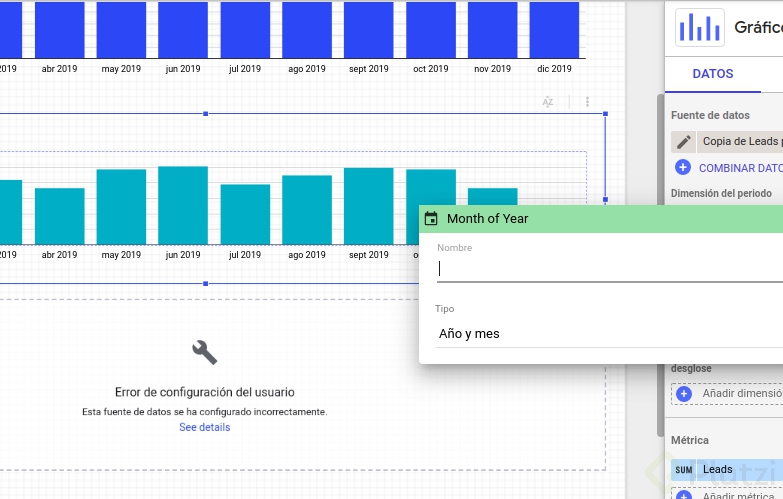
Task: Click top-right resize handle of selected chart
Action: tap(605, 114)
